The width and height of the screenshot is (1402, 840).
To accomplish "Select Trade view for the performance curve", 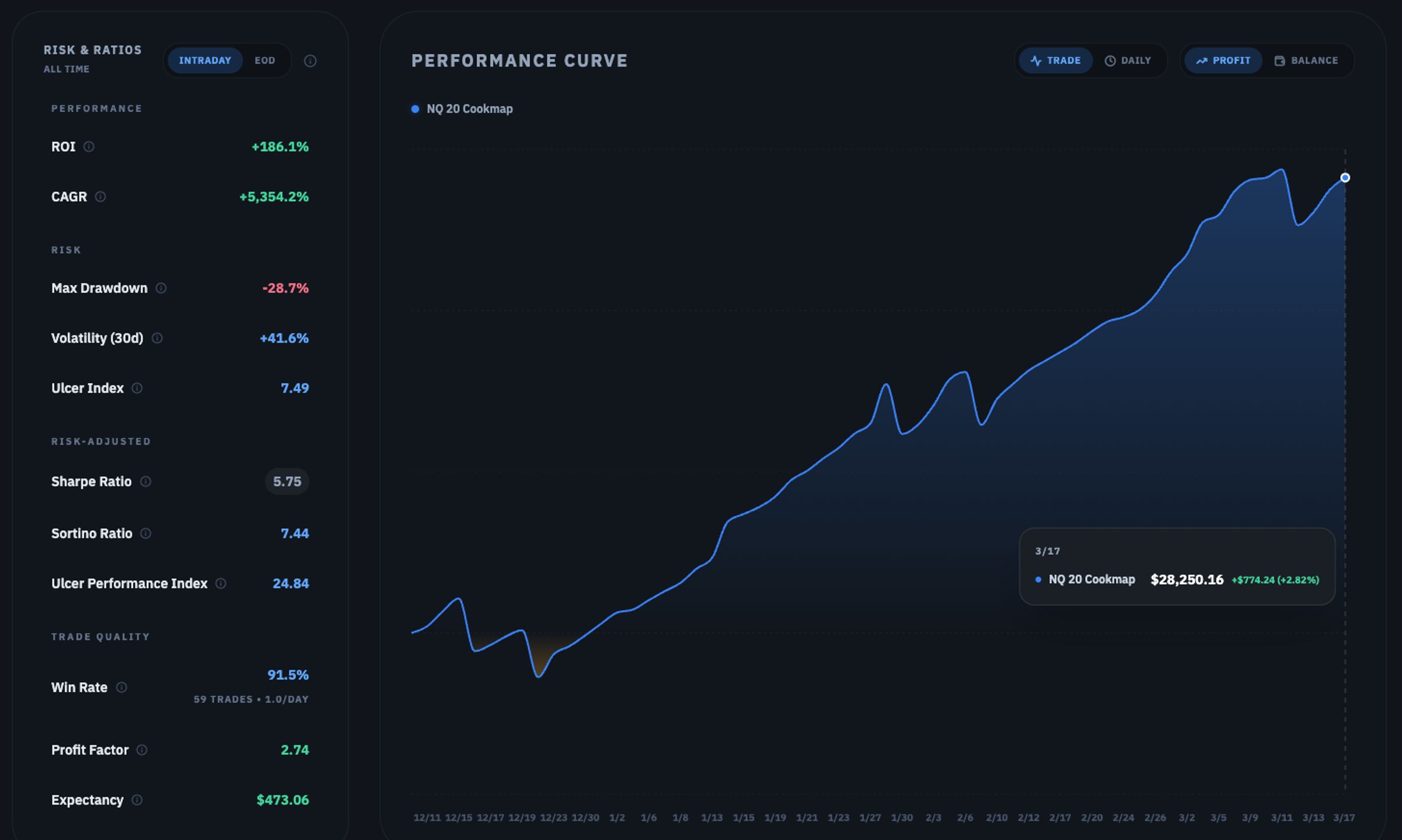I will coord(1055,61).
